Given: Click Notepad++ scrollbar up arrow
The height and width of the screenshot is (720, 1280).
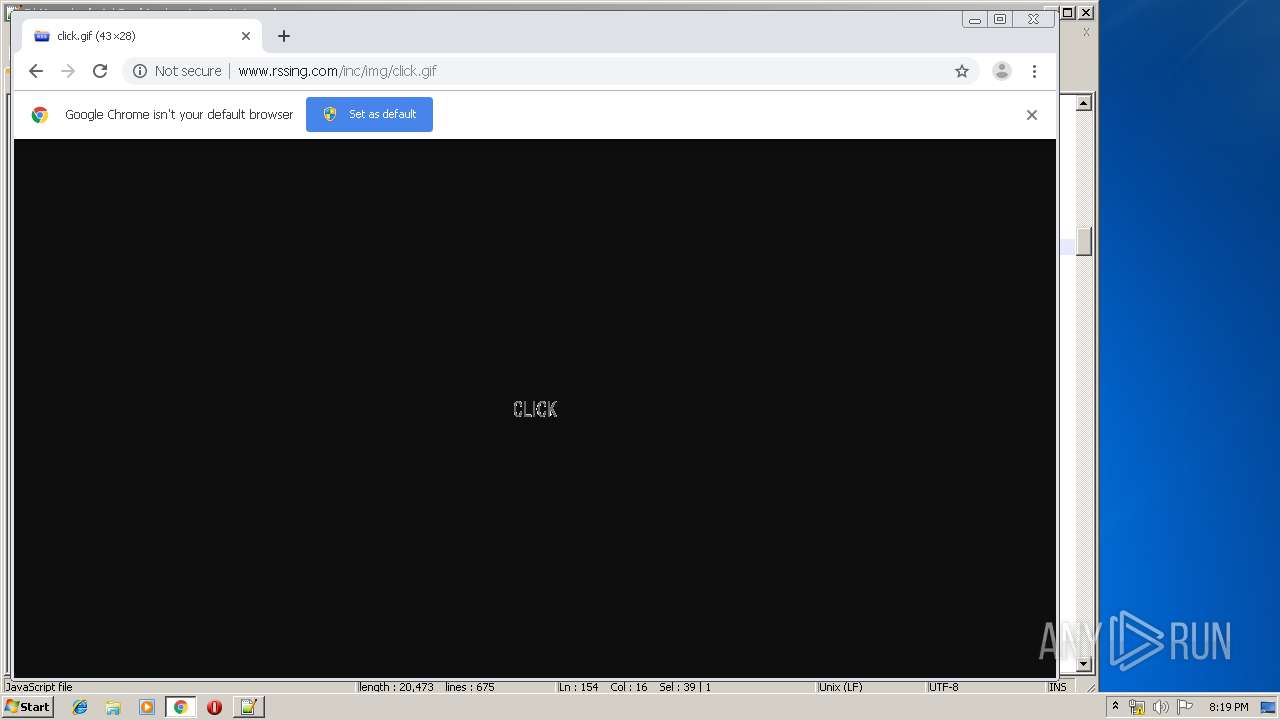Looking at the screenshot, I should 1083,103.
